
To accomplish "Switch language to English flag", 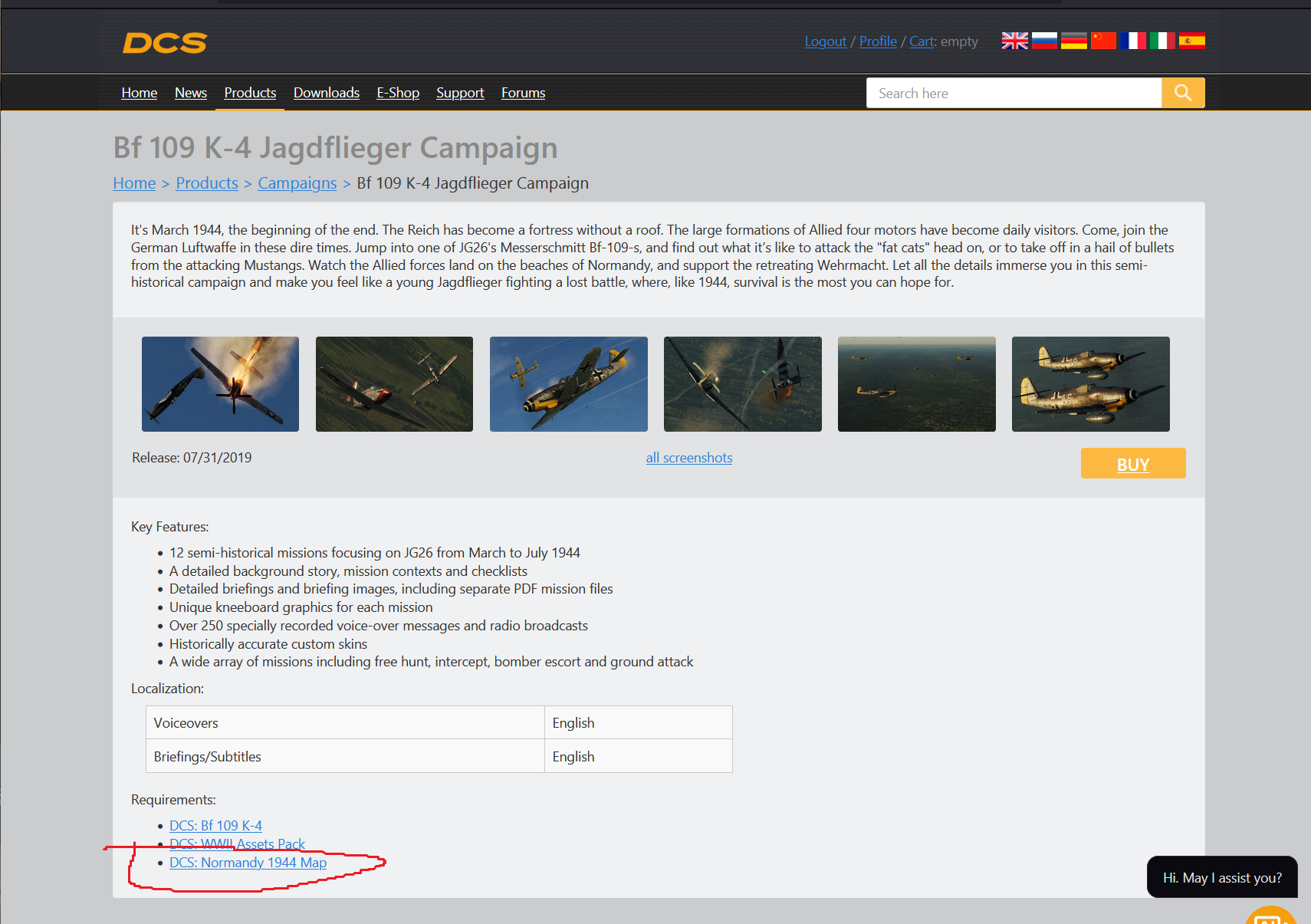I will pos(1014,41).
